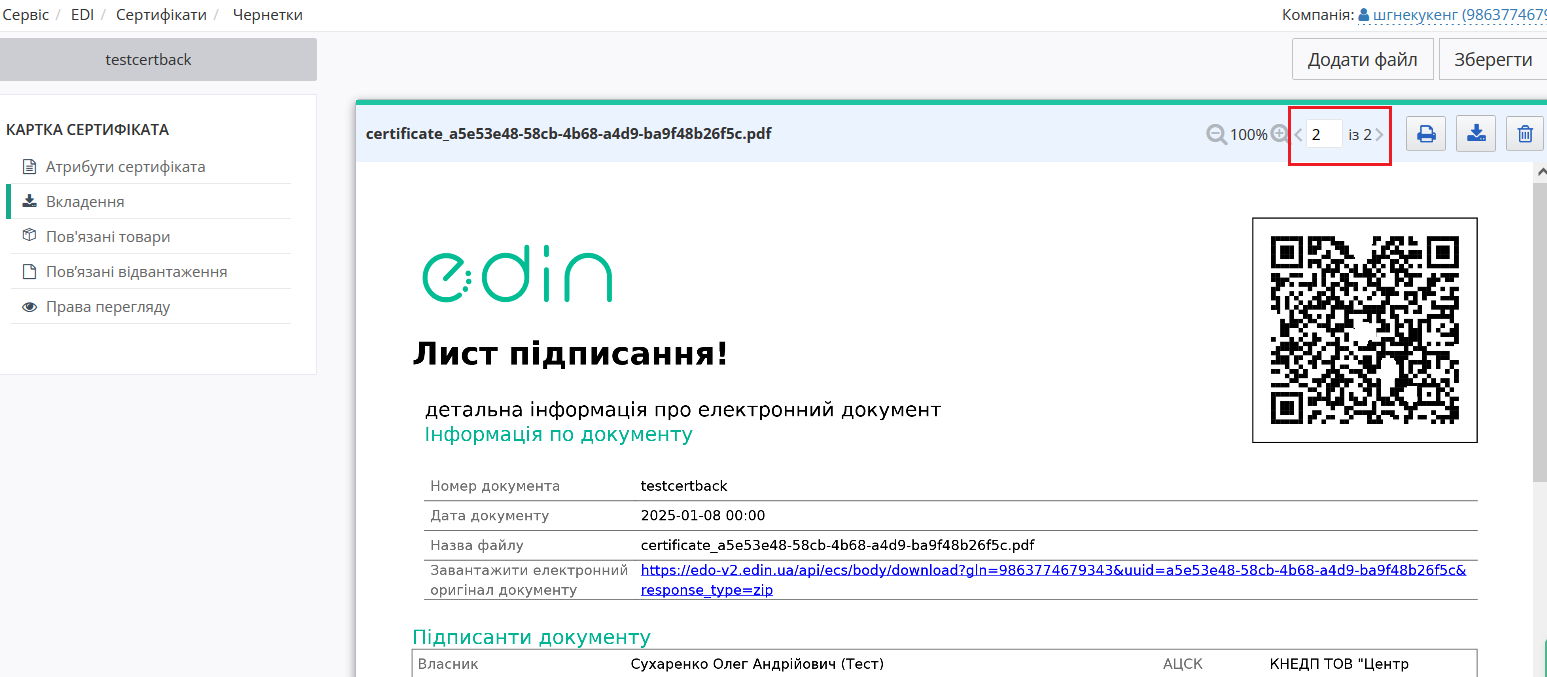Click the QR code image
Screen dimensions: 1547x677
(1365, 329)
